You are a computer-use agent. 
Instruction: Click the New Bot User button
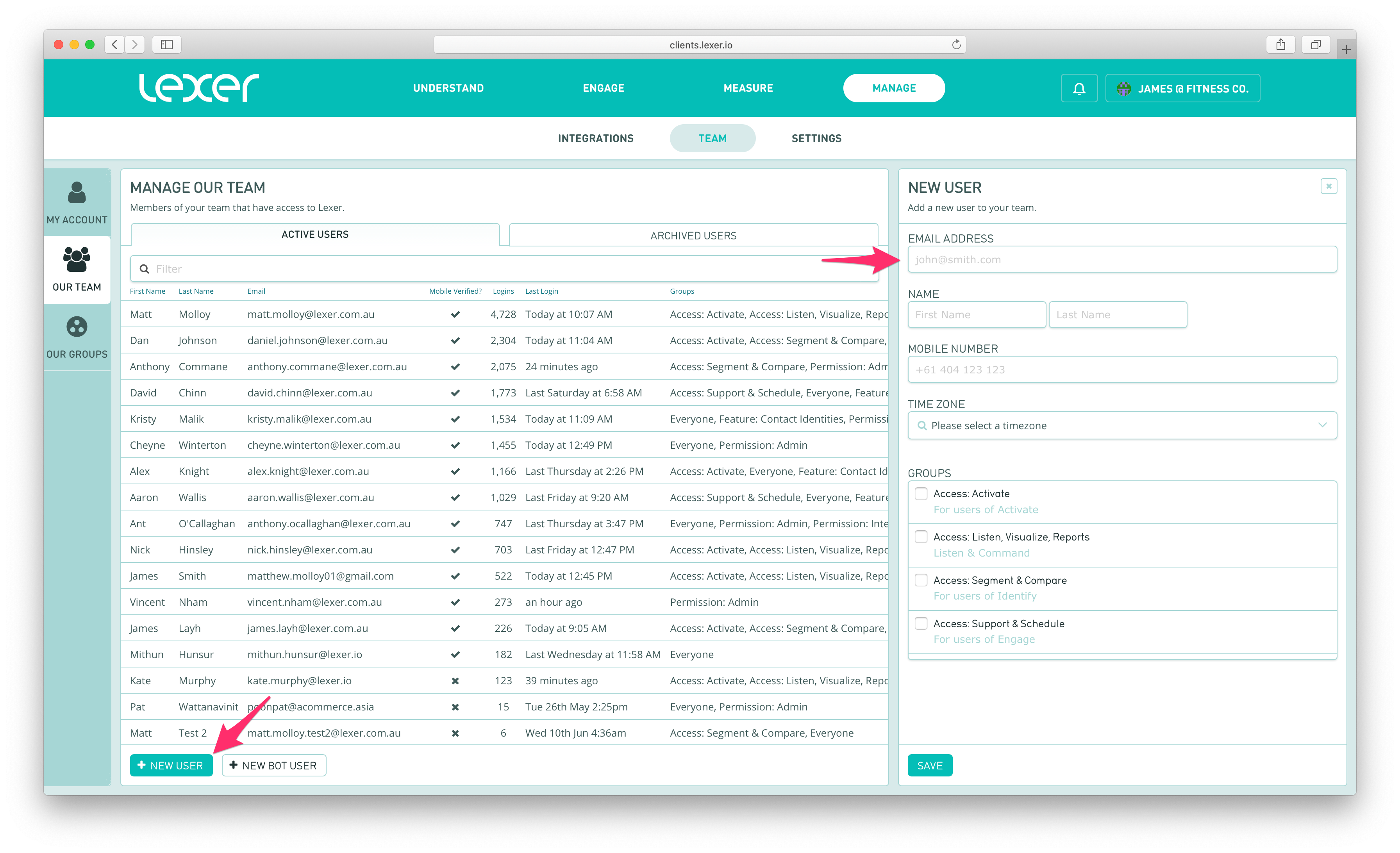click(273, 766)
